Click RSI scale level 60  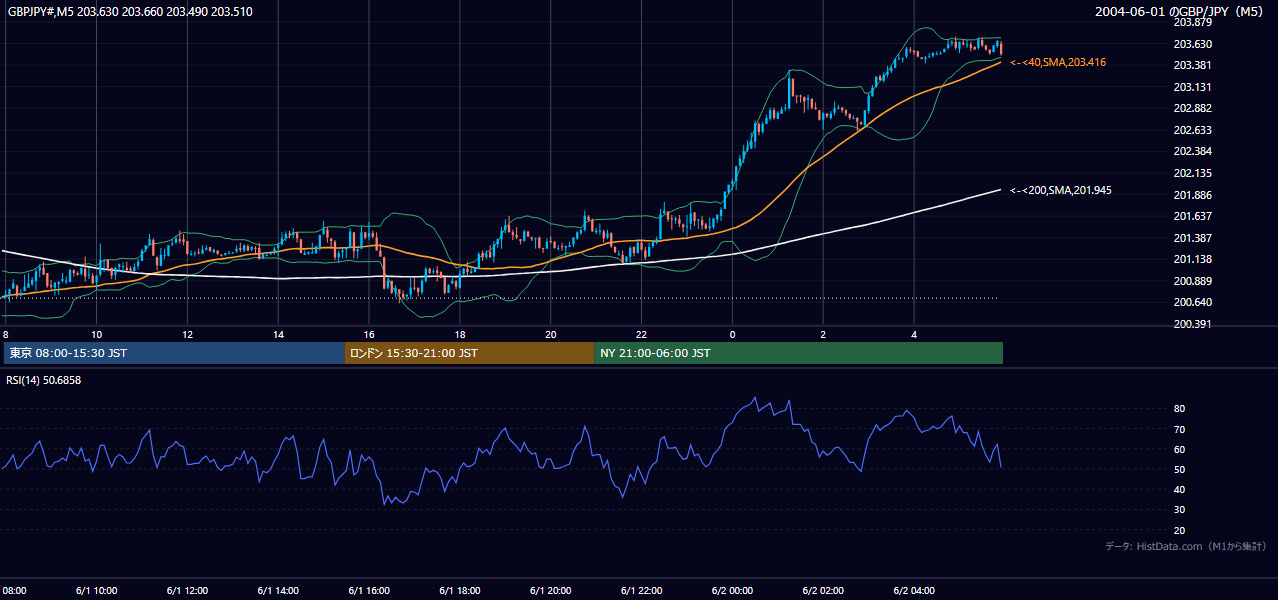coord(1180,449)
